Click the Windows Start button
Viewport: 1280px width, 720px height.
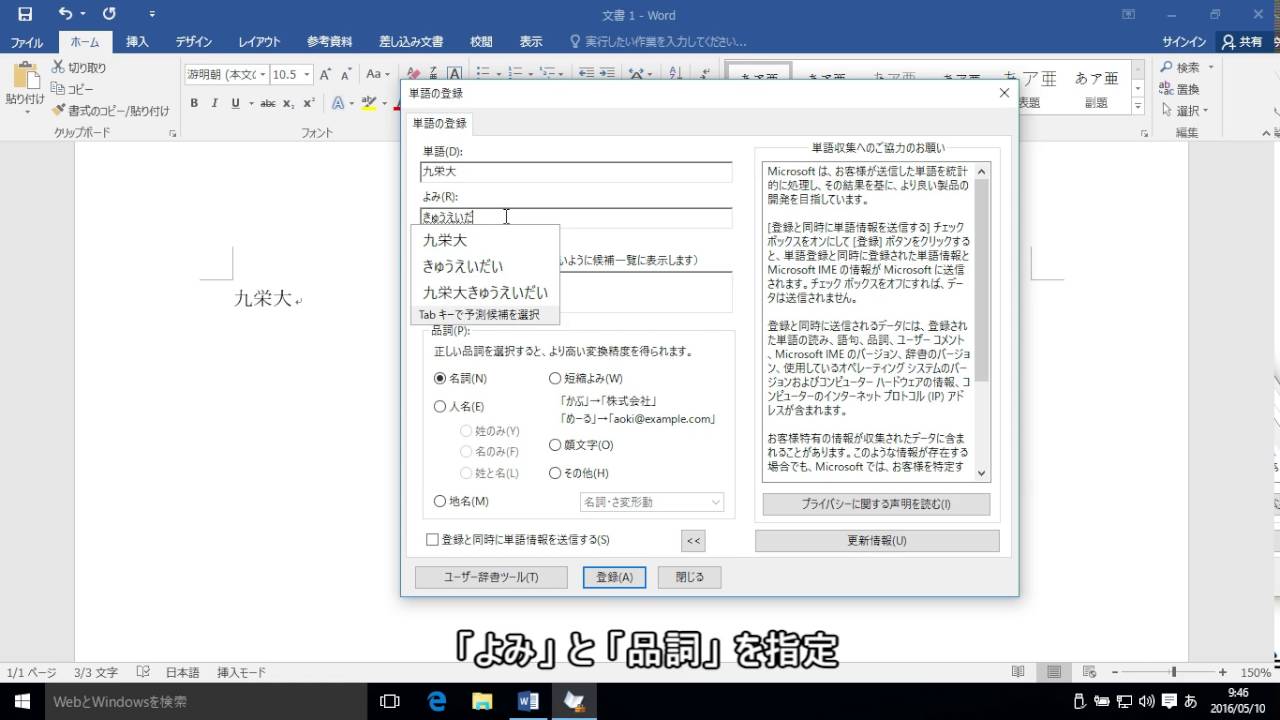[22, 701]
